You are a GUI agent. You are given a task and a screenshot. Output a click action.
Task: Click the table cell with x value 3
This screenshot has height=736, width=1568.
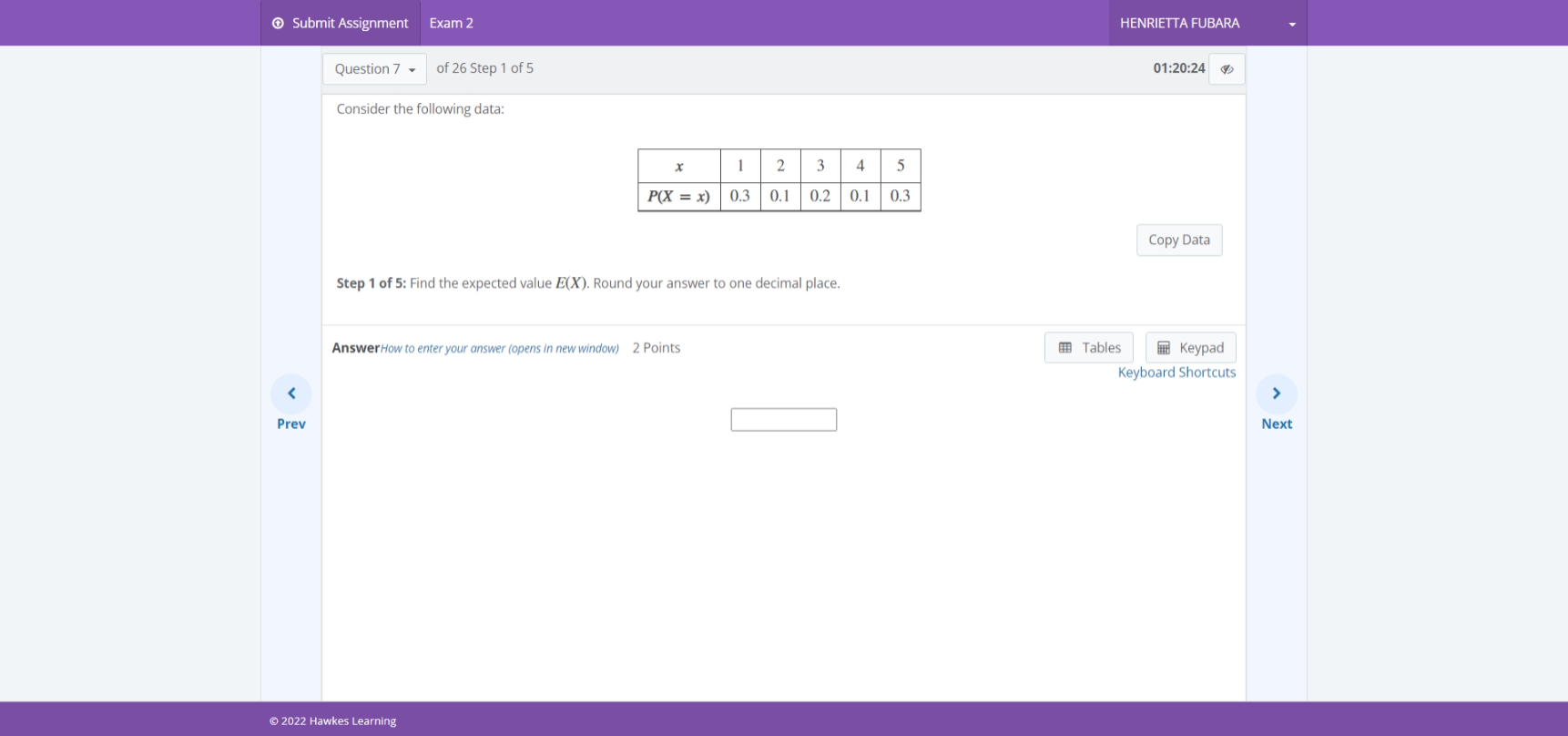coord(820,166)
